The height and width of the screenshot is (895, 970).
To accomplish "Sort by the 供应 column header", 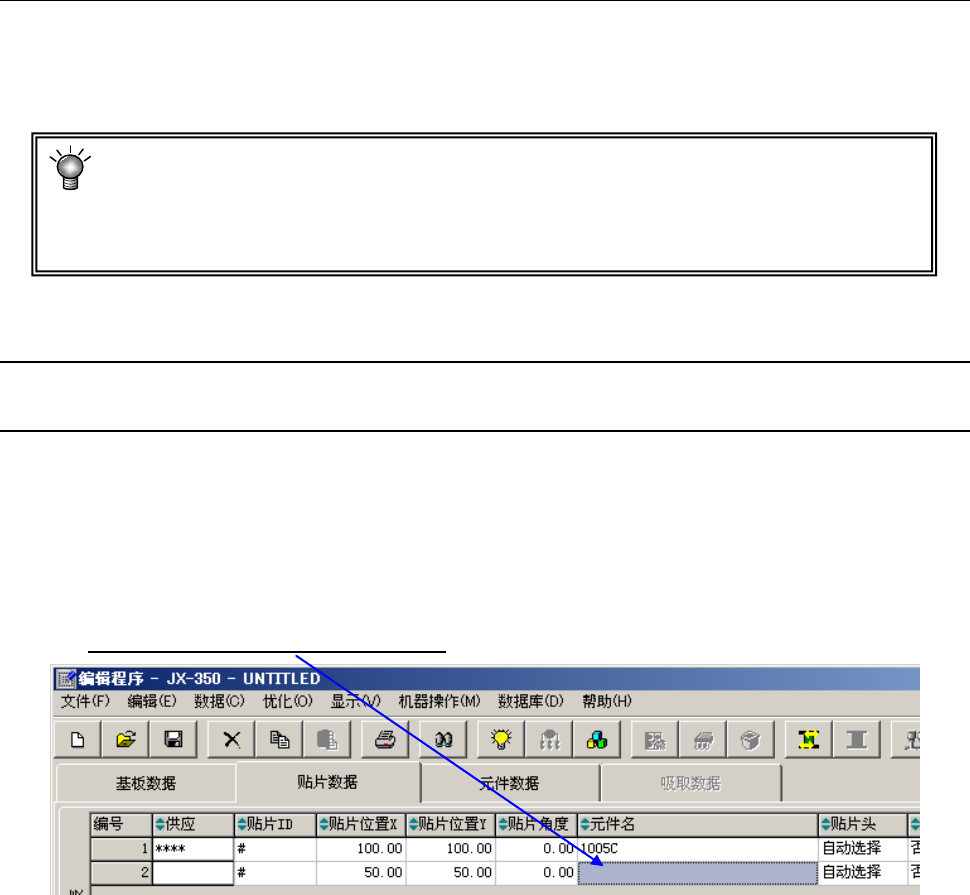I will (x=193, y=824).
